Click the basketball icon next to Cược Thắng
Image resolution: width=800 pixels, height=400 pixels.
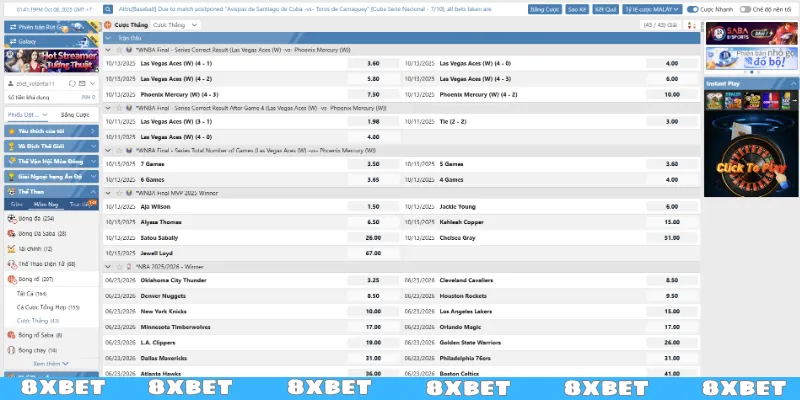[108, 22]
